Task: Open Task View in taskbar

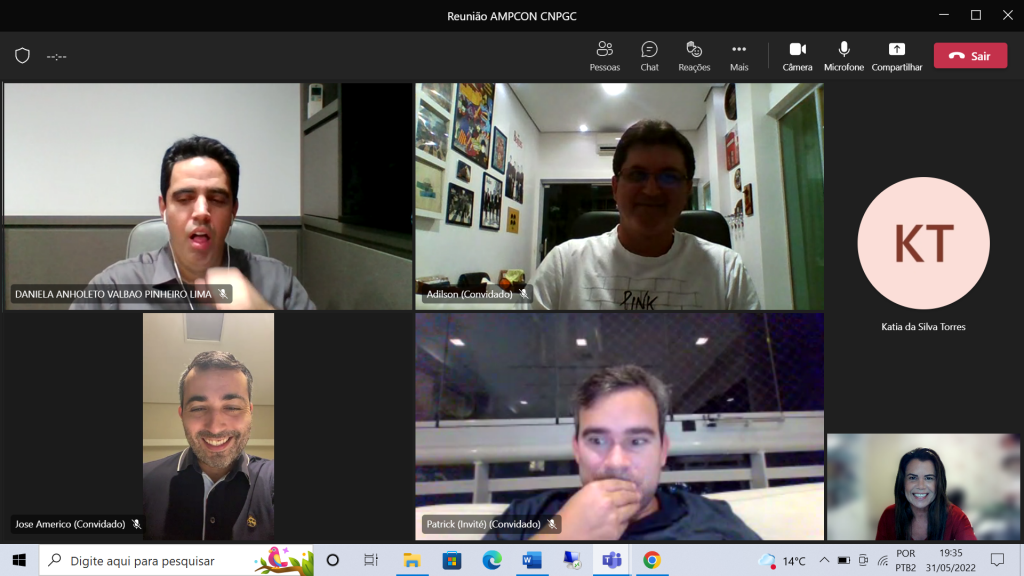Action: tap(371, 560)
